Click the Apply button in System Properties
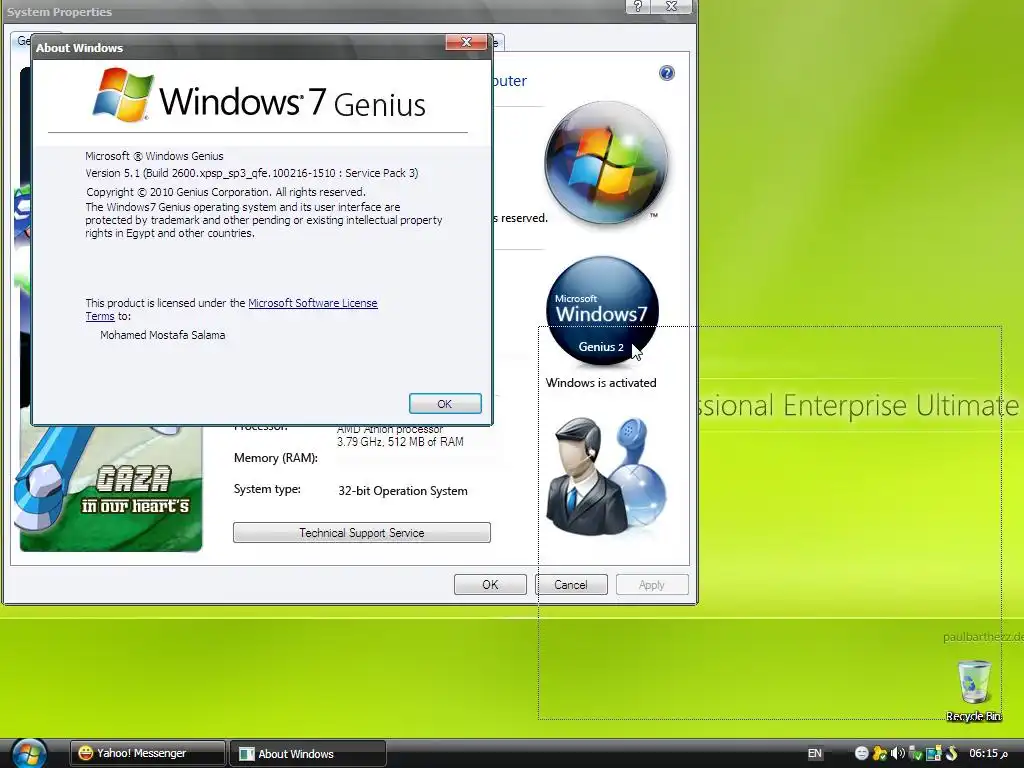The width and height of the screenshot is (1024, 768). click(652, 584)
